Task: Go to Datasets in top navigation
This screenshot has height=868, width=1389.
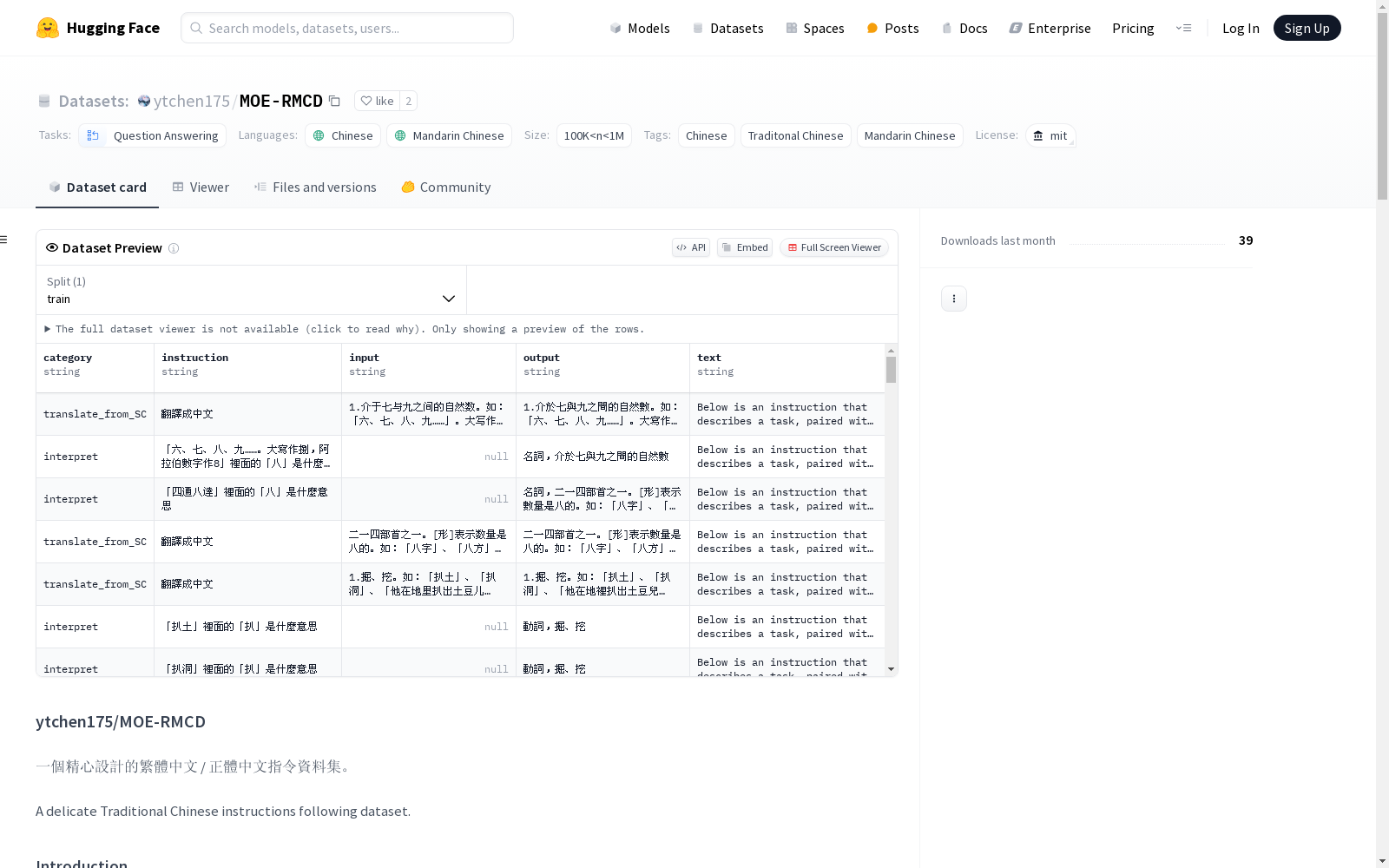Action: click(x=727, y=28)
